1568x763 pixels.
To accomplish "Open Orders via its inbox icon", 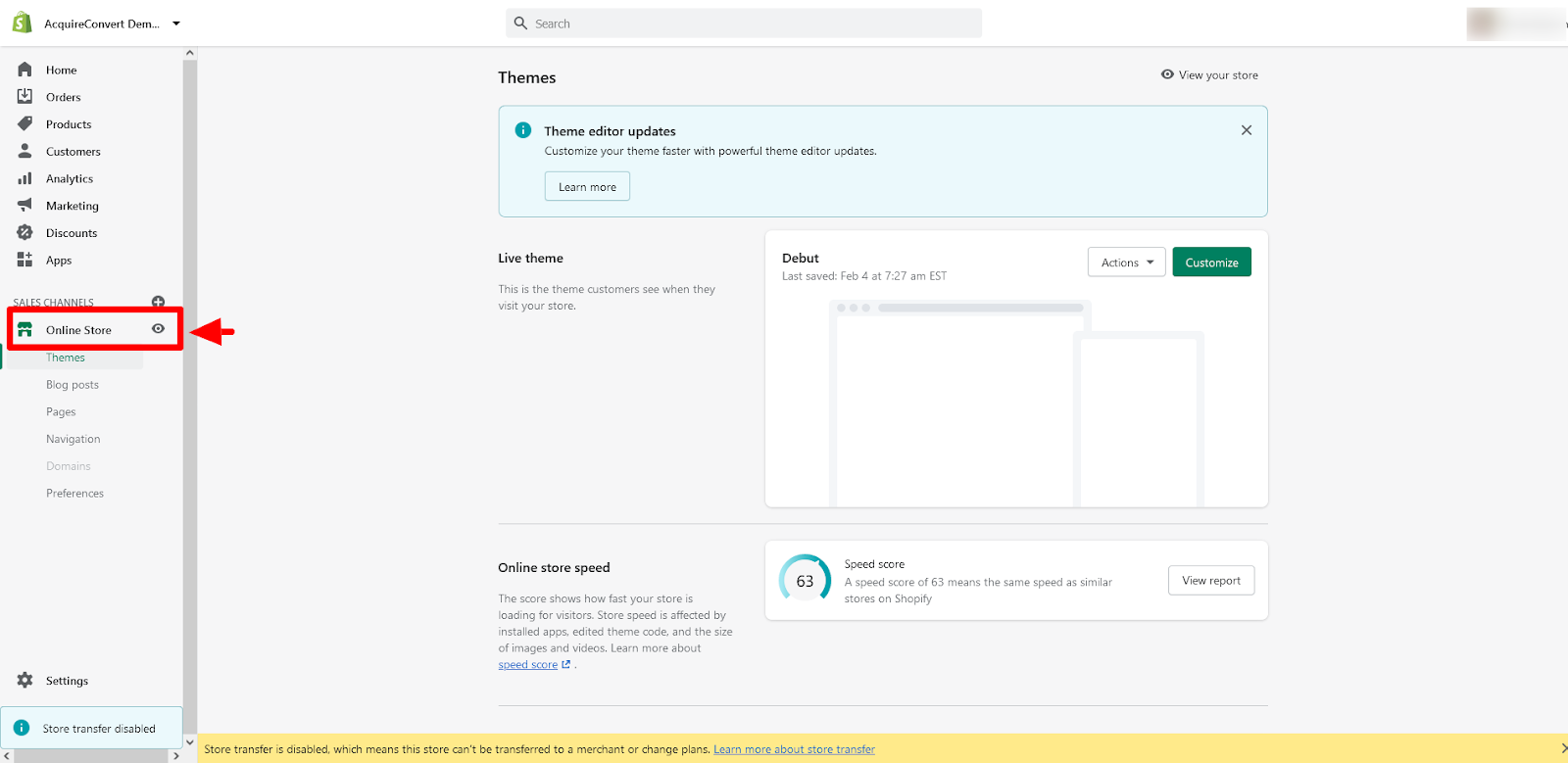I will coord(25,97).
